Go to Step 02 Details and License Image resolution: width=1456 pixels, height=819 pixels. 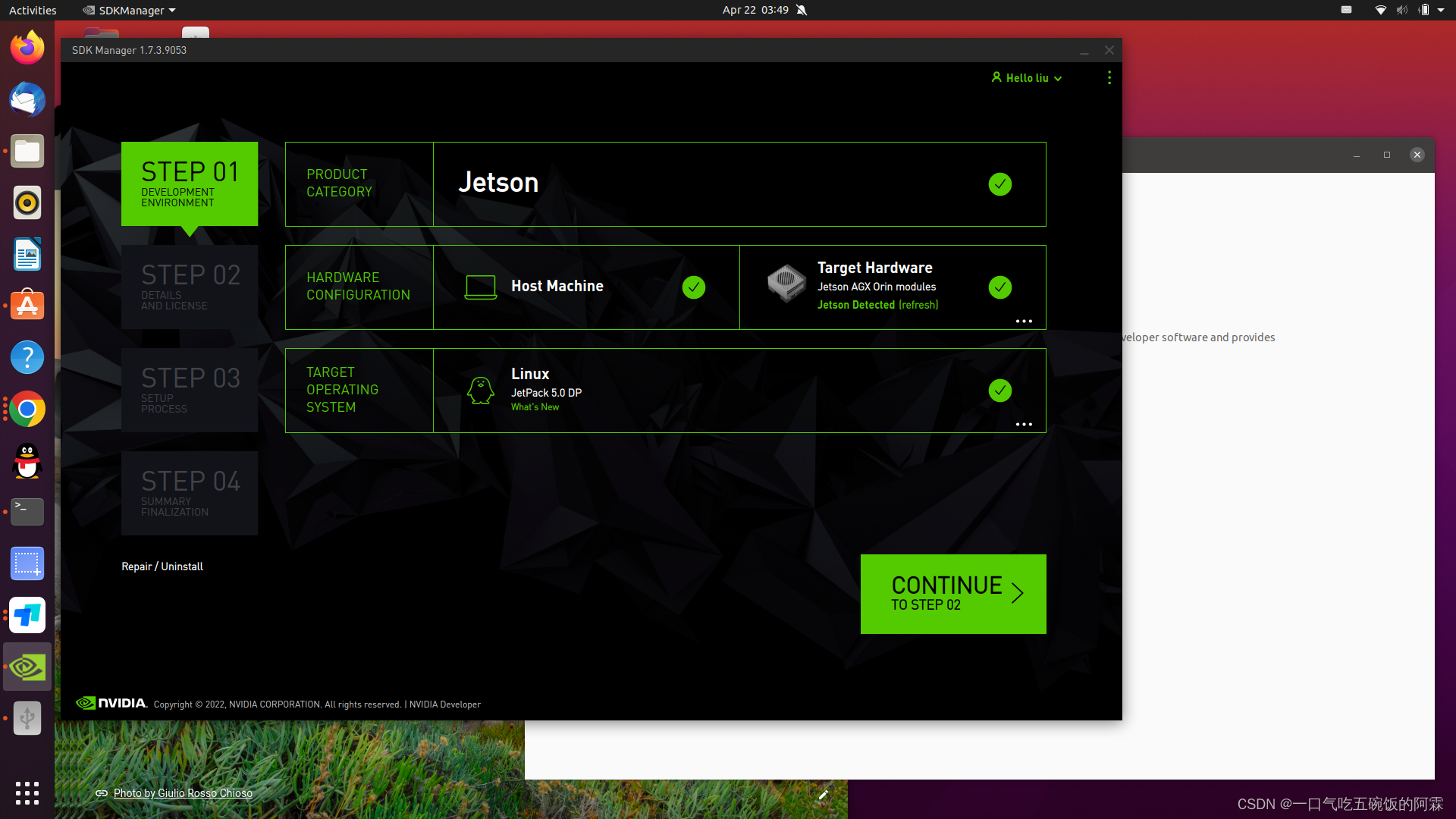(190, 287)
